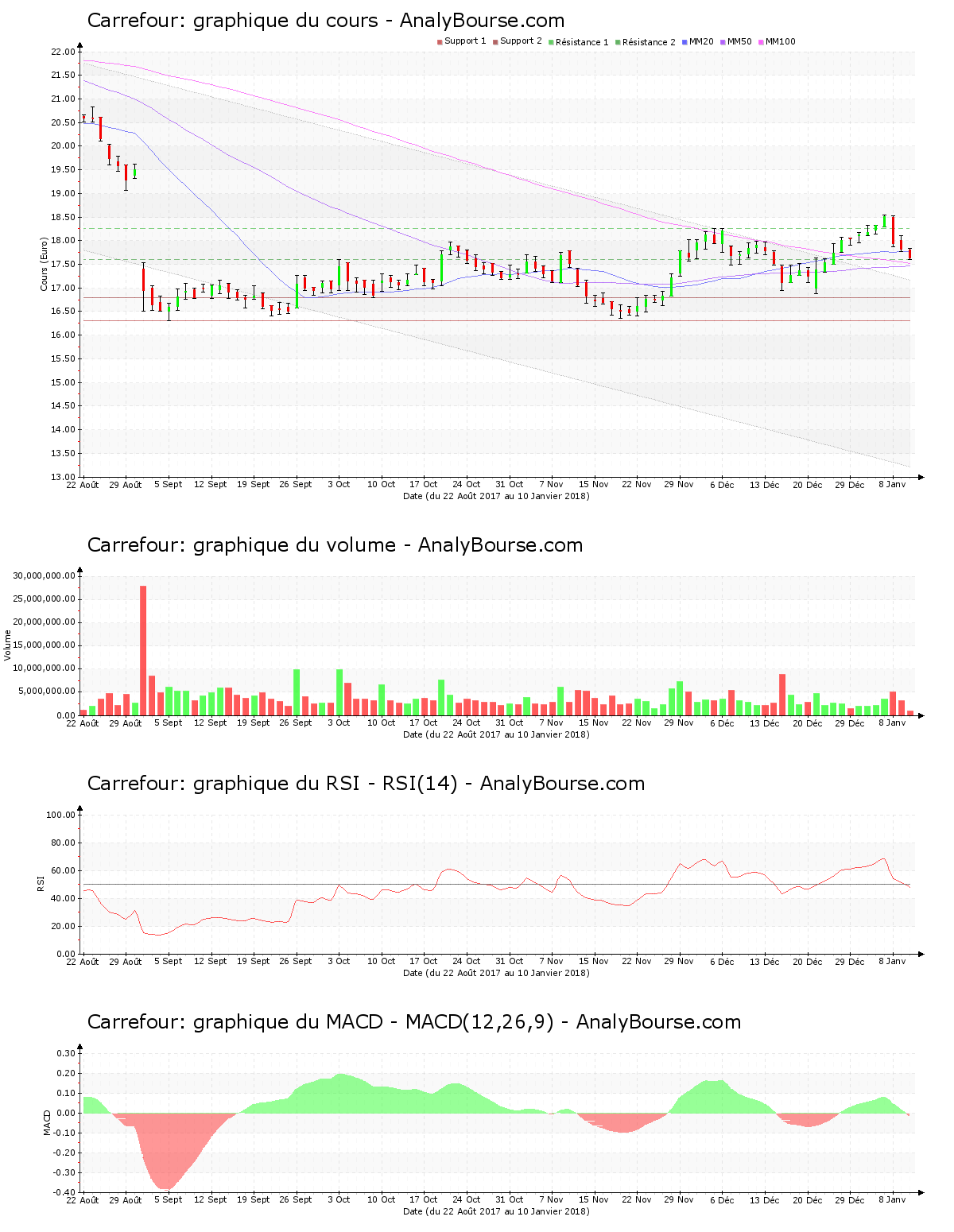Click the MM20 blue legend square

click(684, 42)
